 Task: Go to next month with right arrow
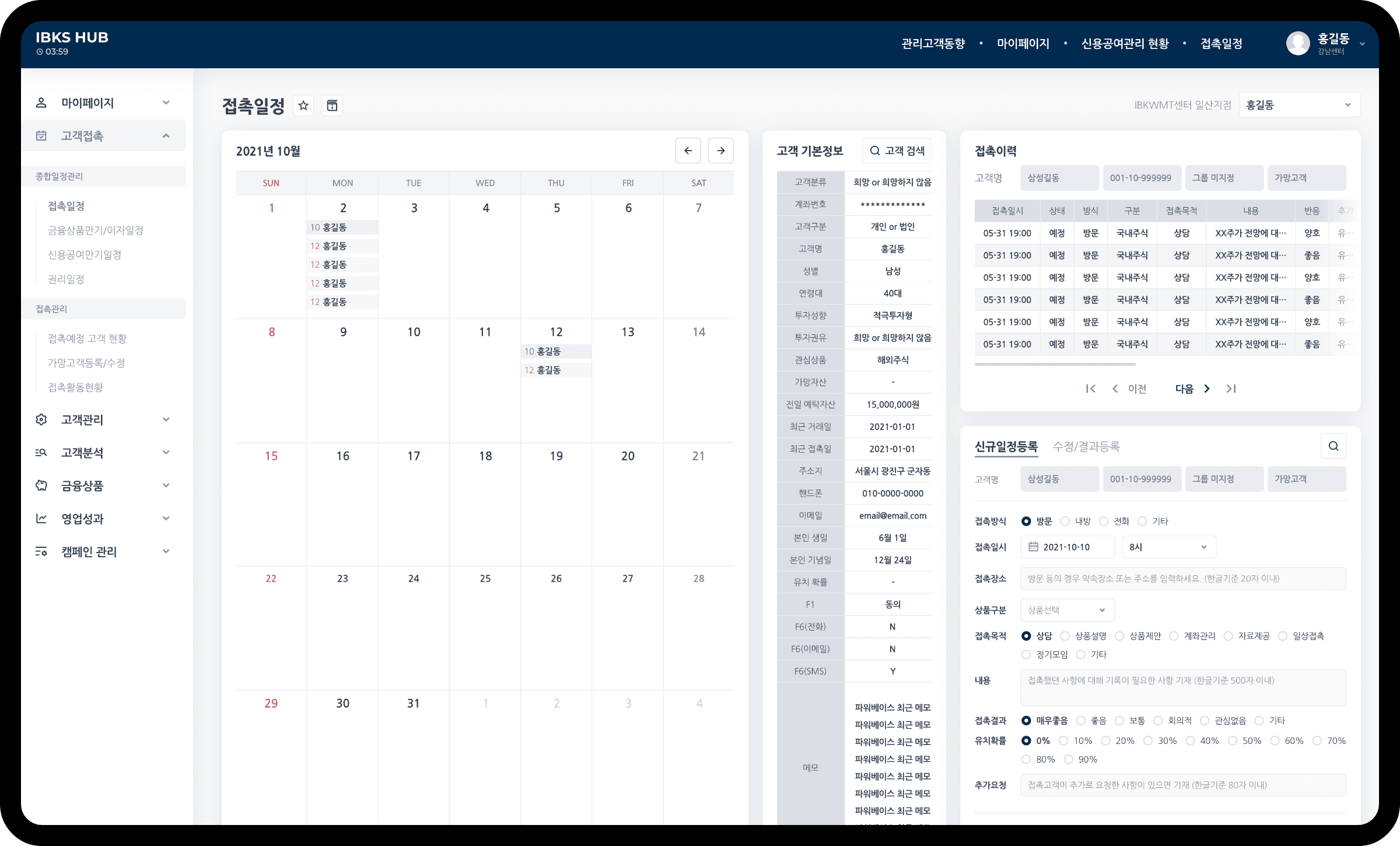coord(721,151)
